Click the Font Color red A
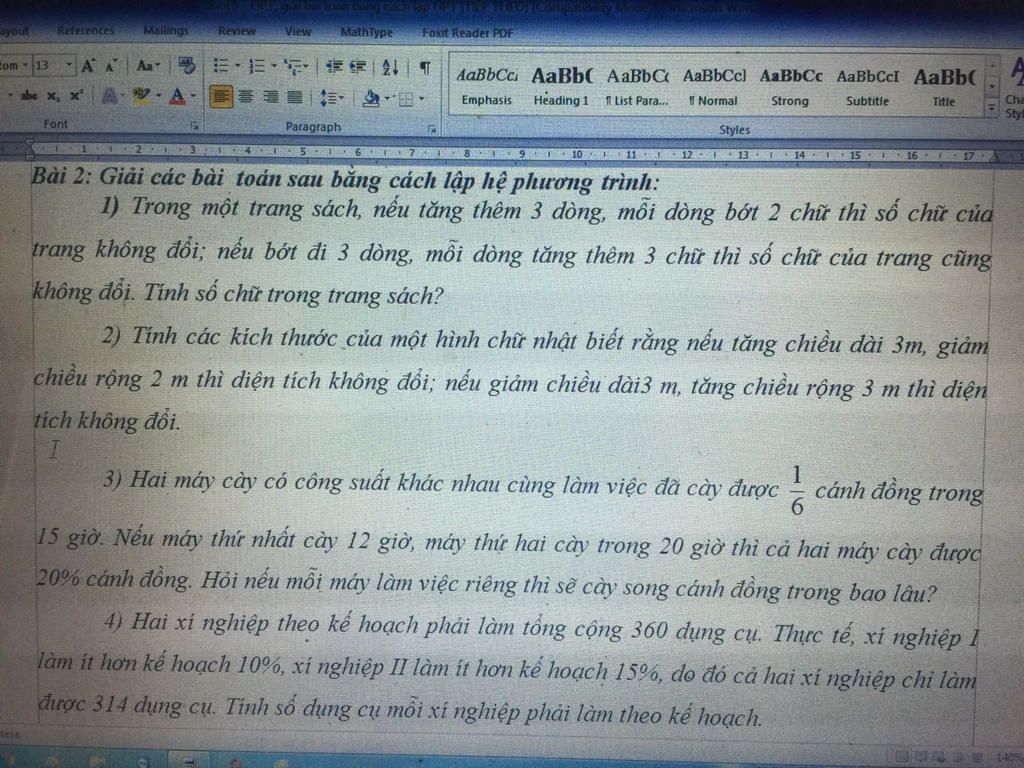The image size is (1024, 768). click(x=177, y=97)
